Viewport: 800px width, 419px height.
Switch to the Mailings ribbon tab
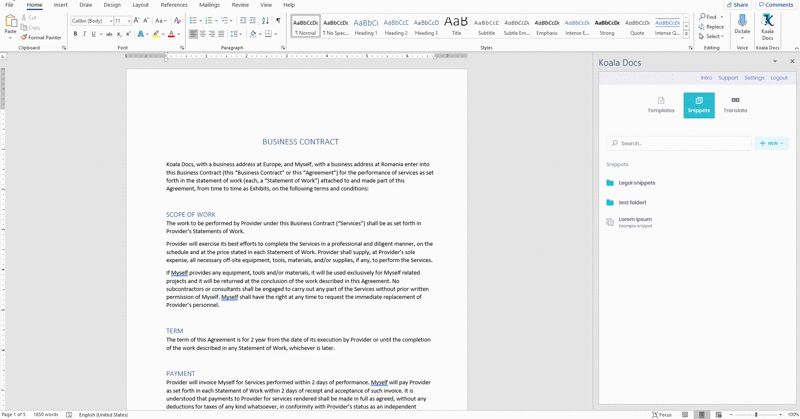[x=209, y=5]
